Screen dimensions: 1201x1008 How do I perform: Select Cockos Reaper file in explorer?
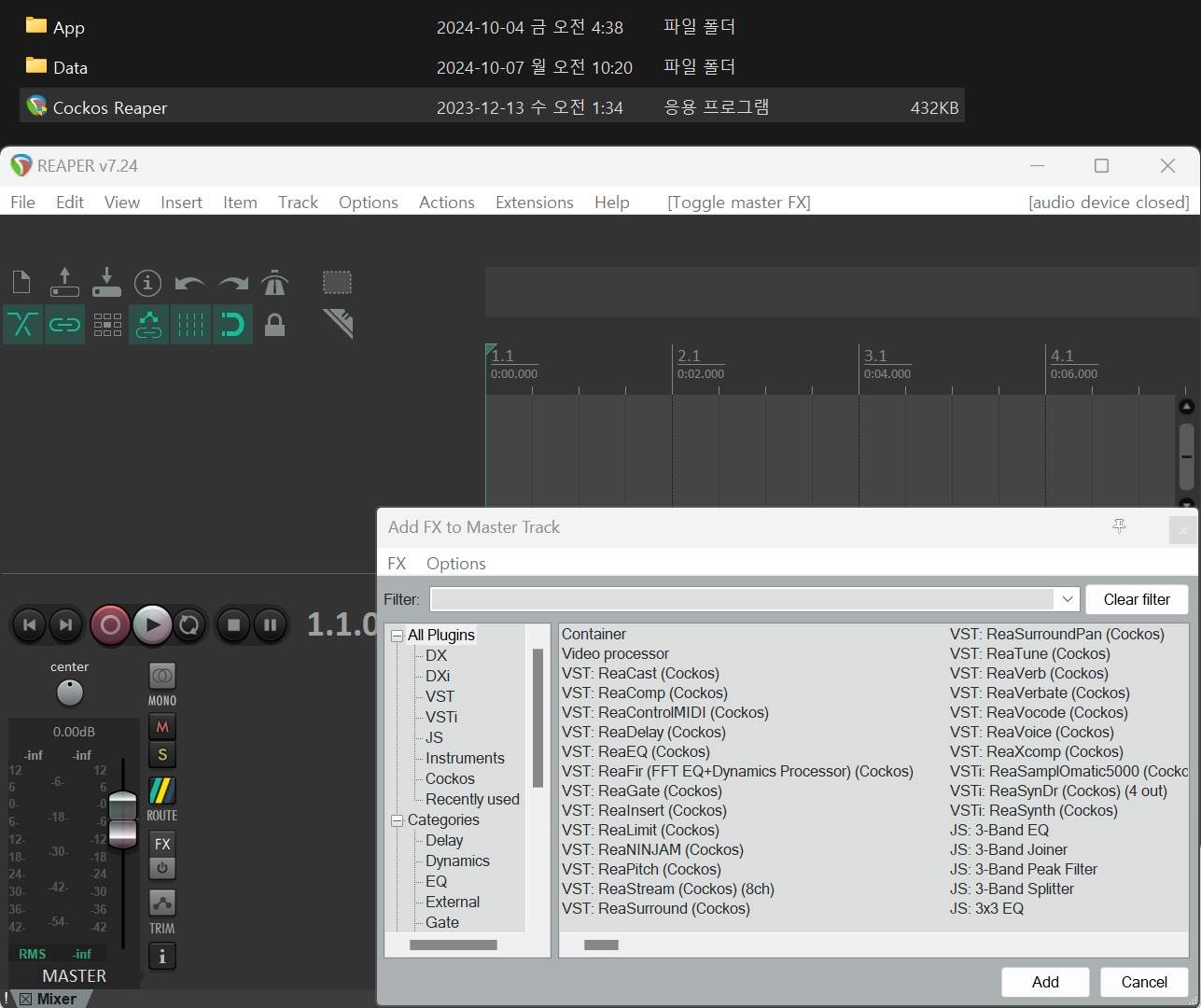tap(492, 107)
